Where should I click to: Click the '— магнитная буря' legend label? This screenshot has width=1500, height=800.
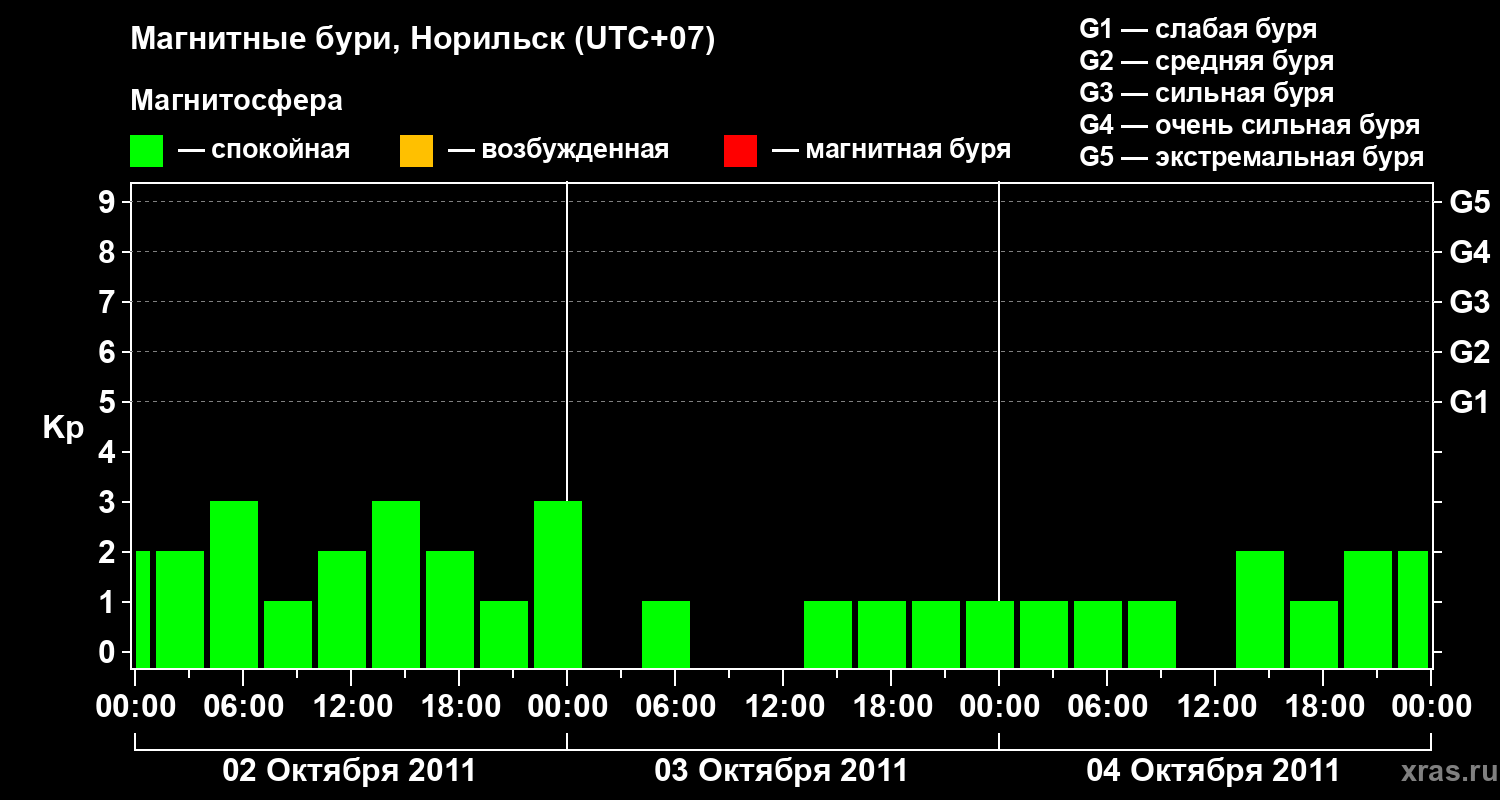891,150
